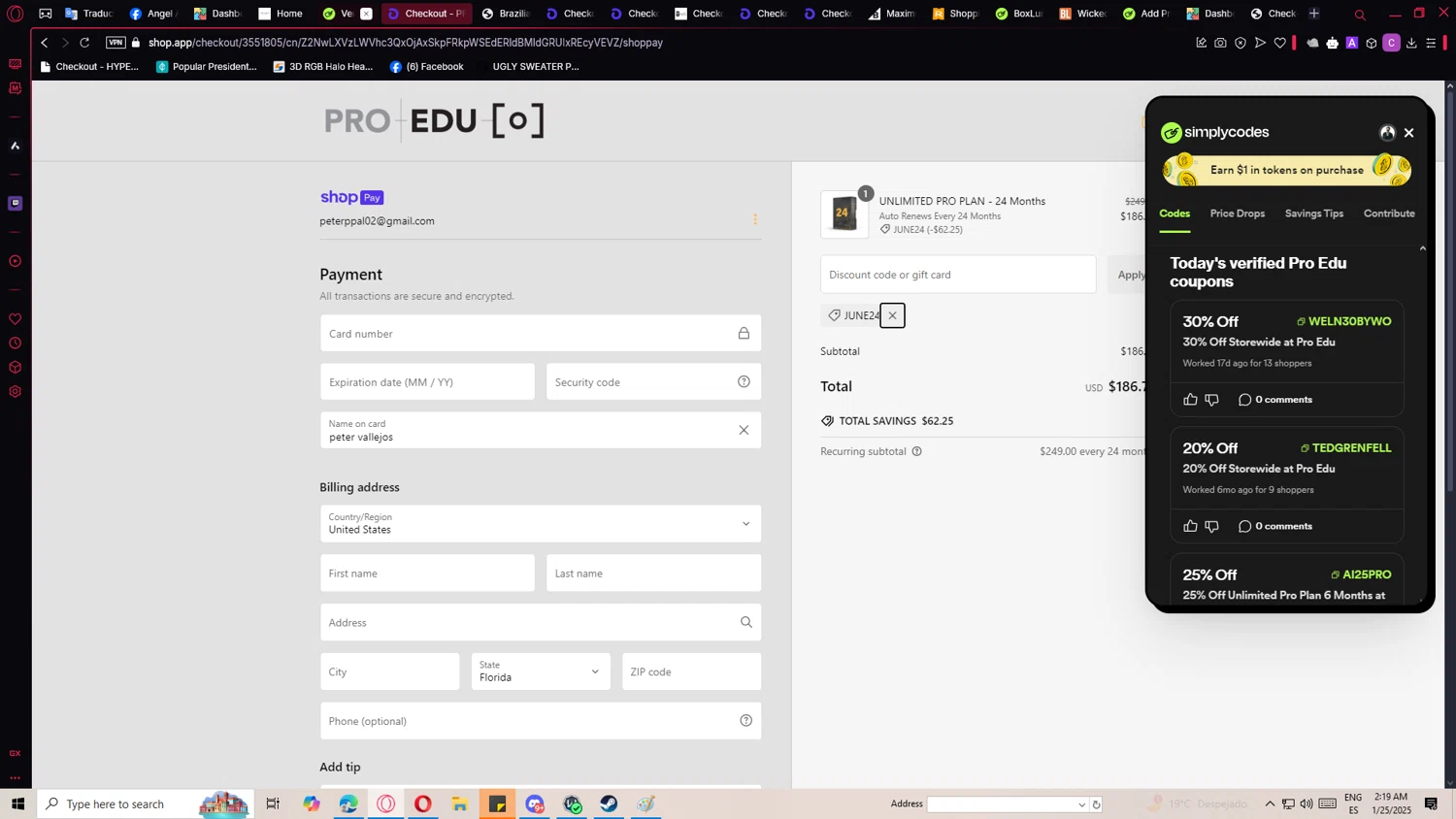The width and height of the screenshot is (1456, 819).
Task: Open File Explorer from the taskbar
Action: click(x=460, y=803)
